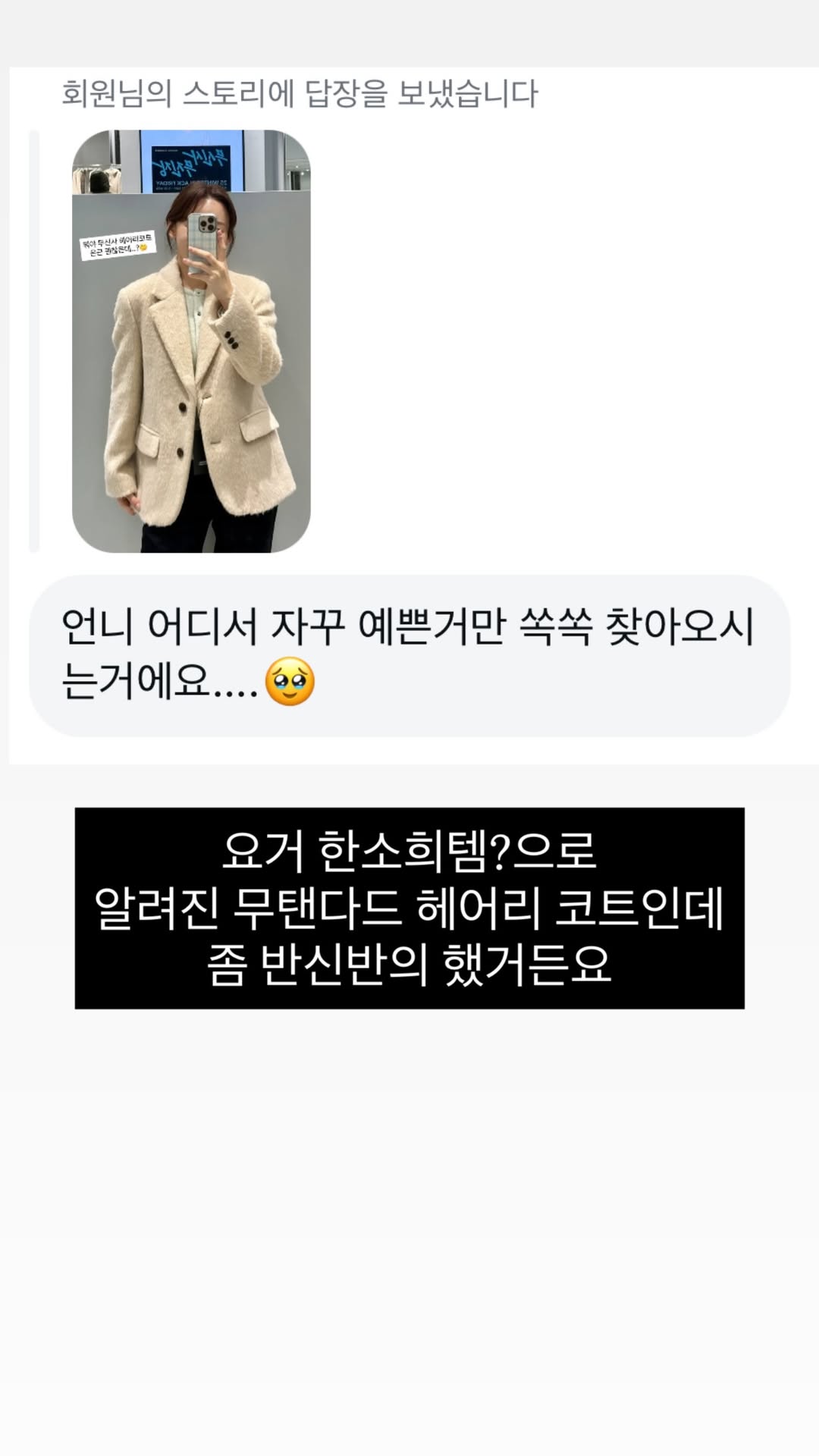Tap the phone held up in the mirror selfie
Viewport: 819px width, 1456px height.
point(202,243)
